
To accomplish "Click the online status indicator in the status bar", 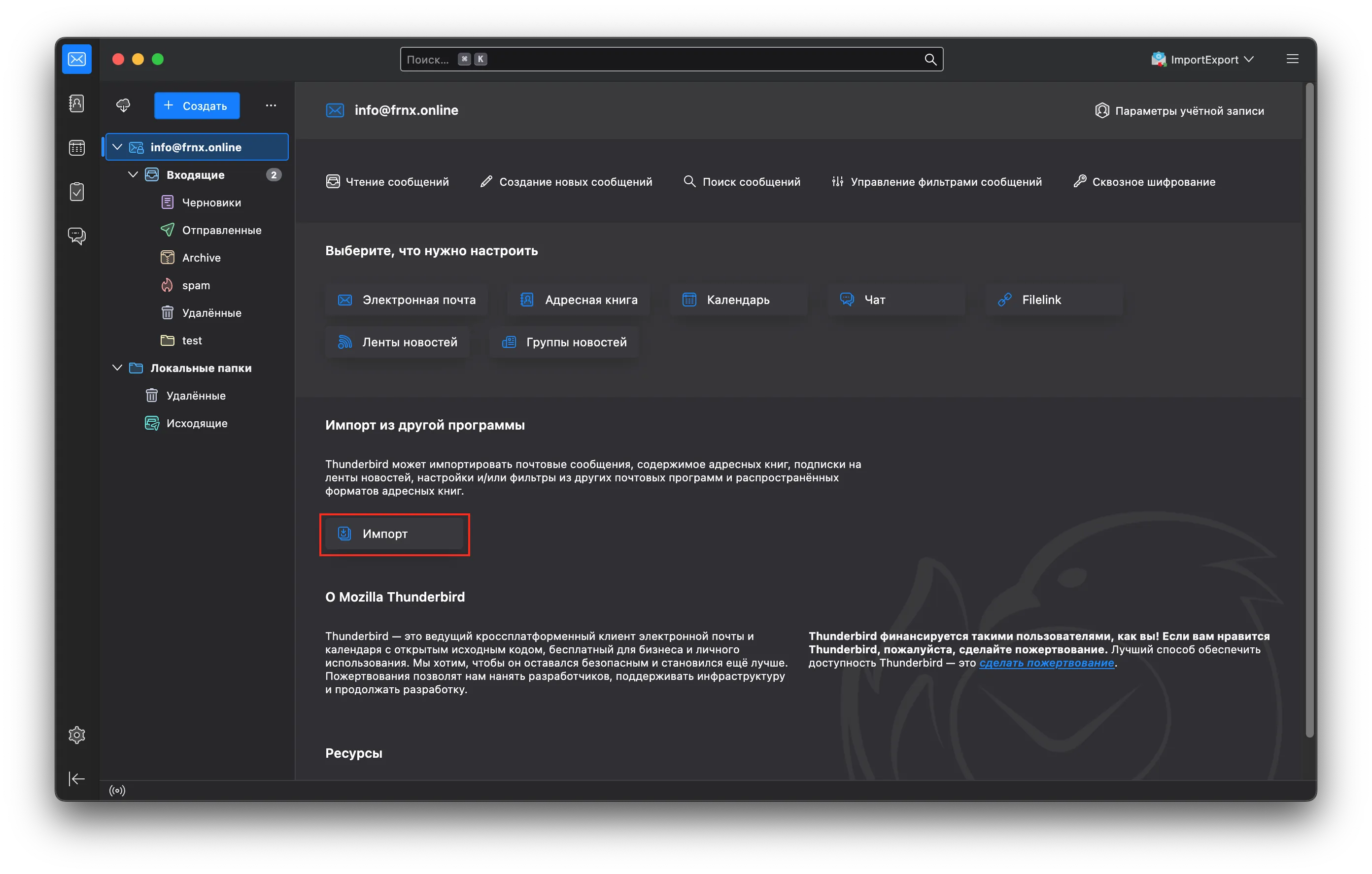I will [x=117, y=790].
